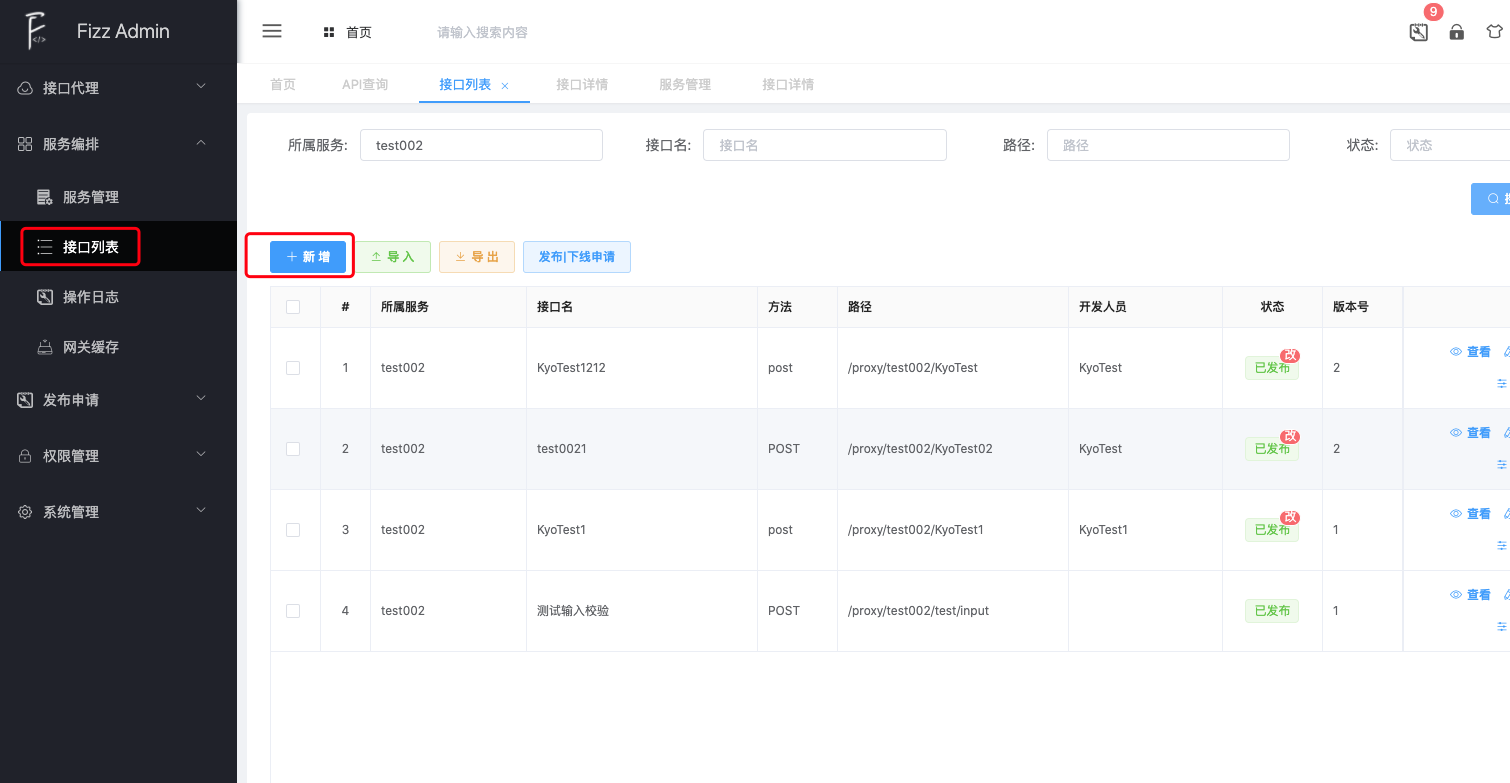Open 操作日志 in the sidebar
1510x783 pixels.
pos(90,297)
